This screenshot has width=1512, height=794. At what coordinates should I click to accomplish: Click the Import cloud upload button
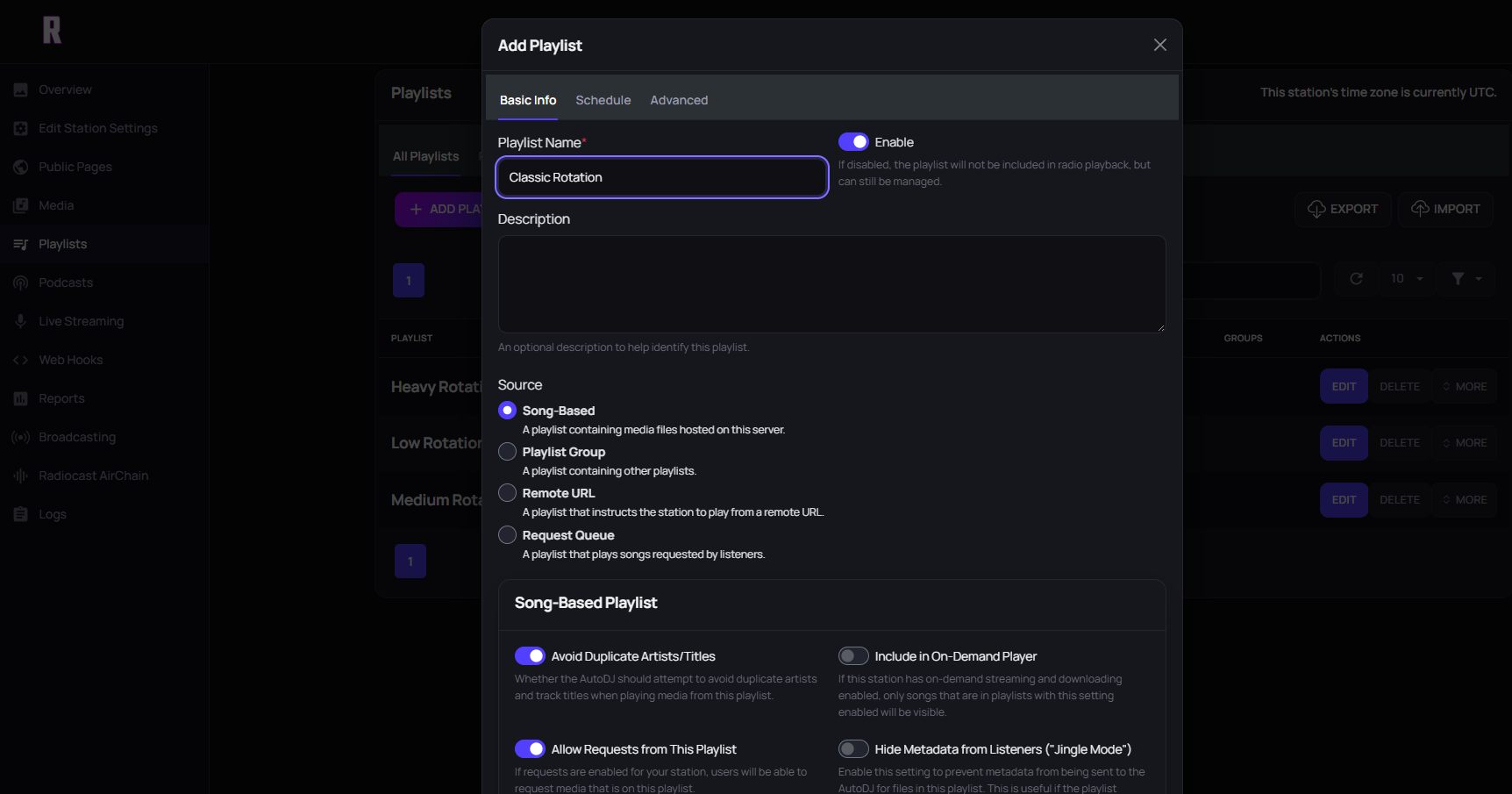coord(1445,209)
